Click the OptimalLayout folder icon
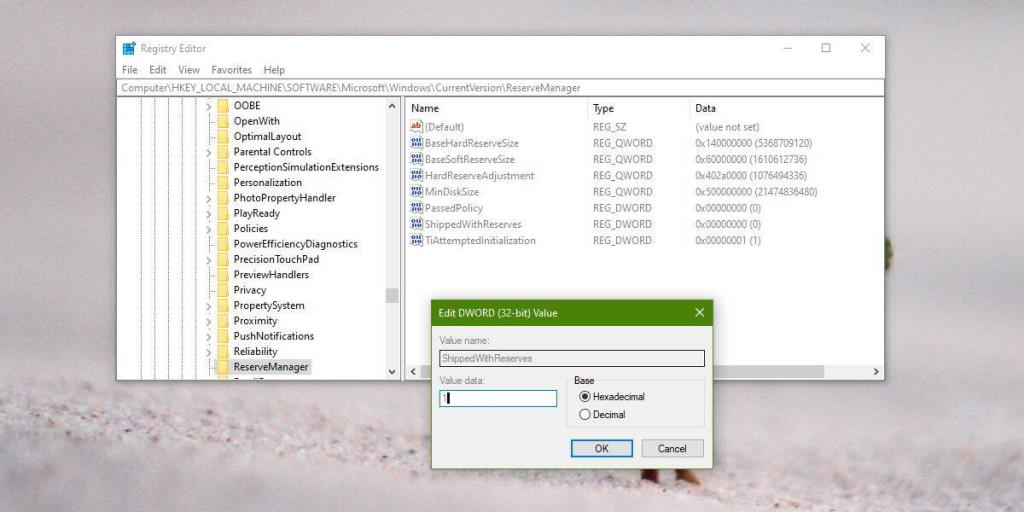The height and width of the screenshot is (512, 1024). pos(223,136)
